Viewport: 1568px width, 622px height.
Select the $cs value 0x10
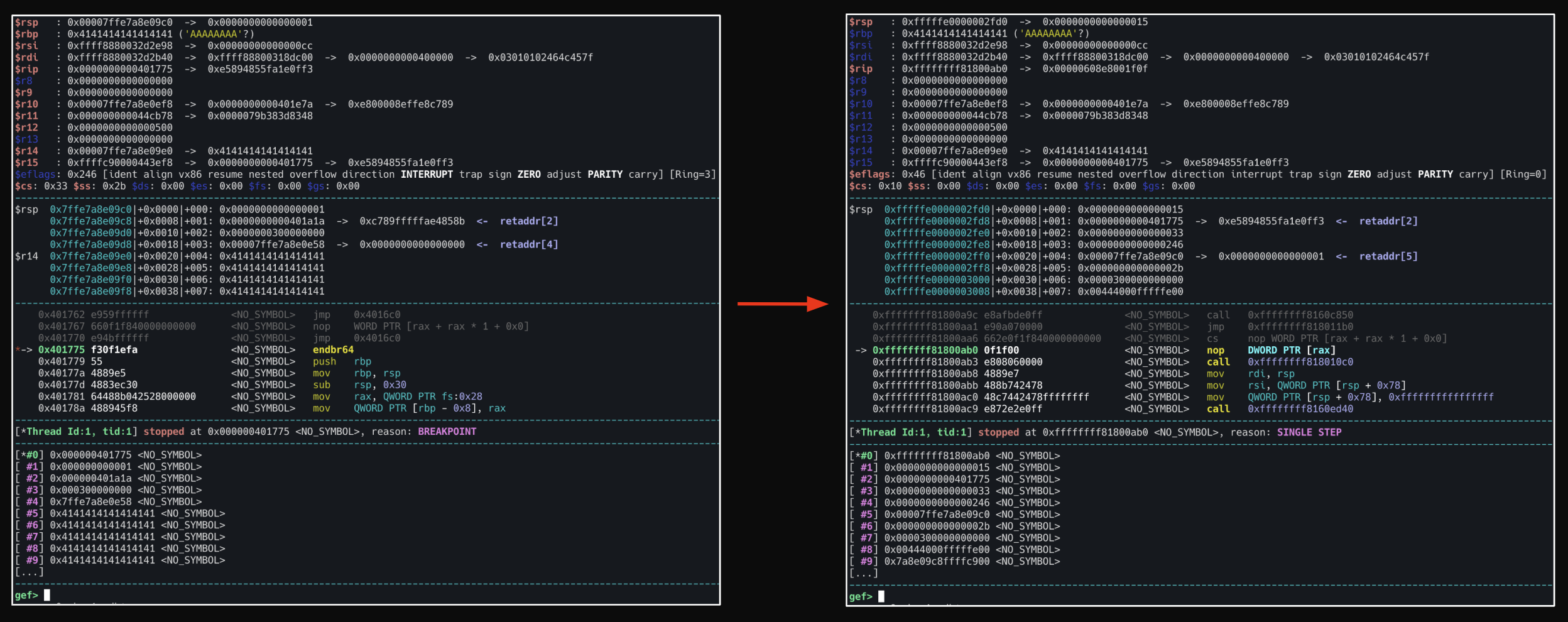point(890,187)
